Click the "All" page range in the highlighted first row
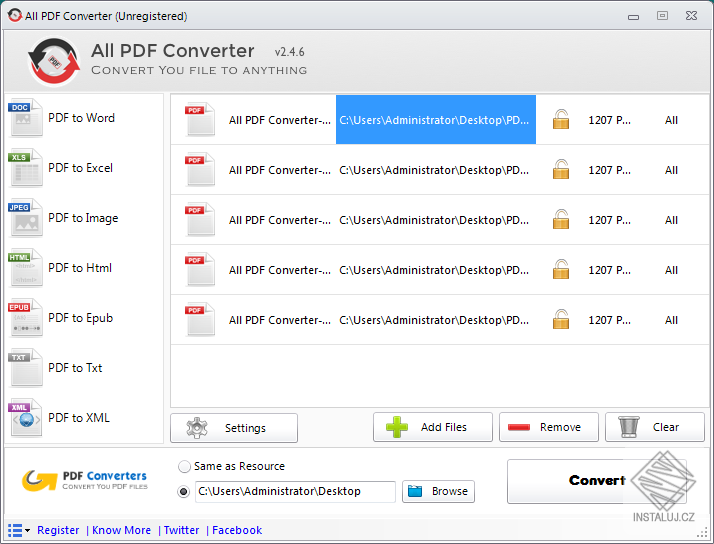 (671, 120)
